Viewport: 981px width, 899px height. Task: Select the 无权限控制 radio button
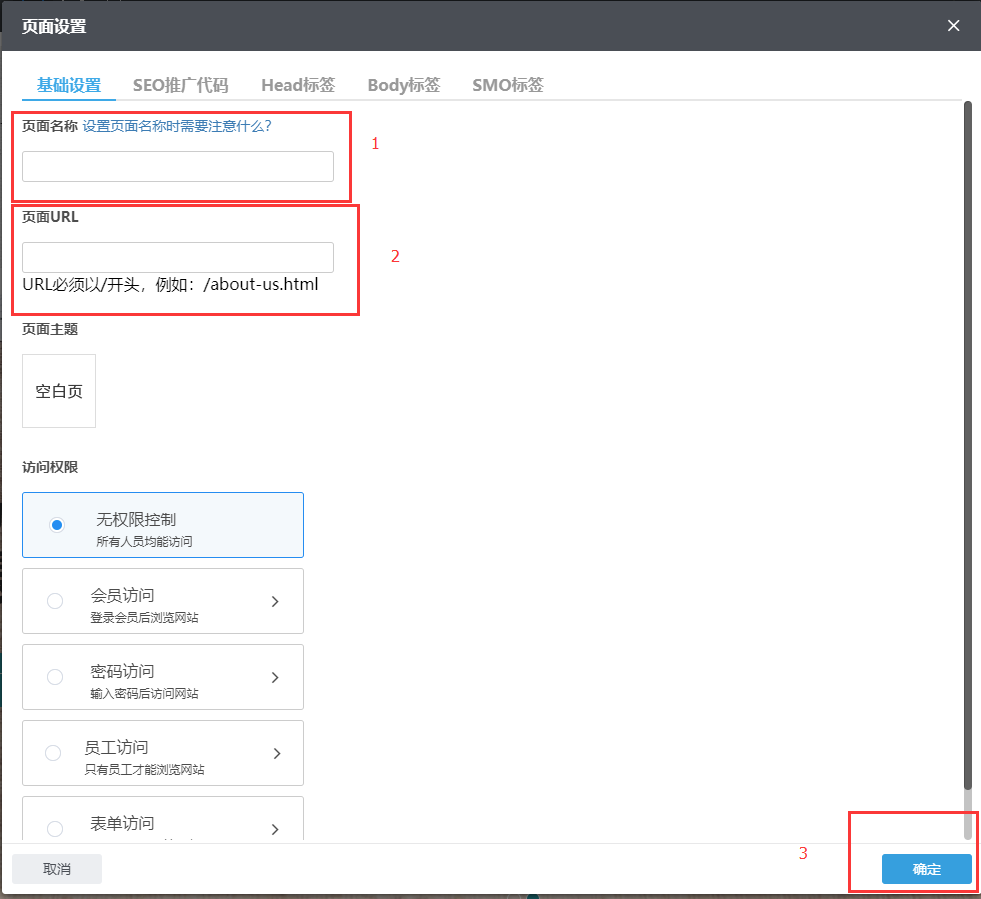coord(57,525)
